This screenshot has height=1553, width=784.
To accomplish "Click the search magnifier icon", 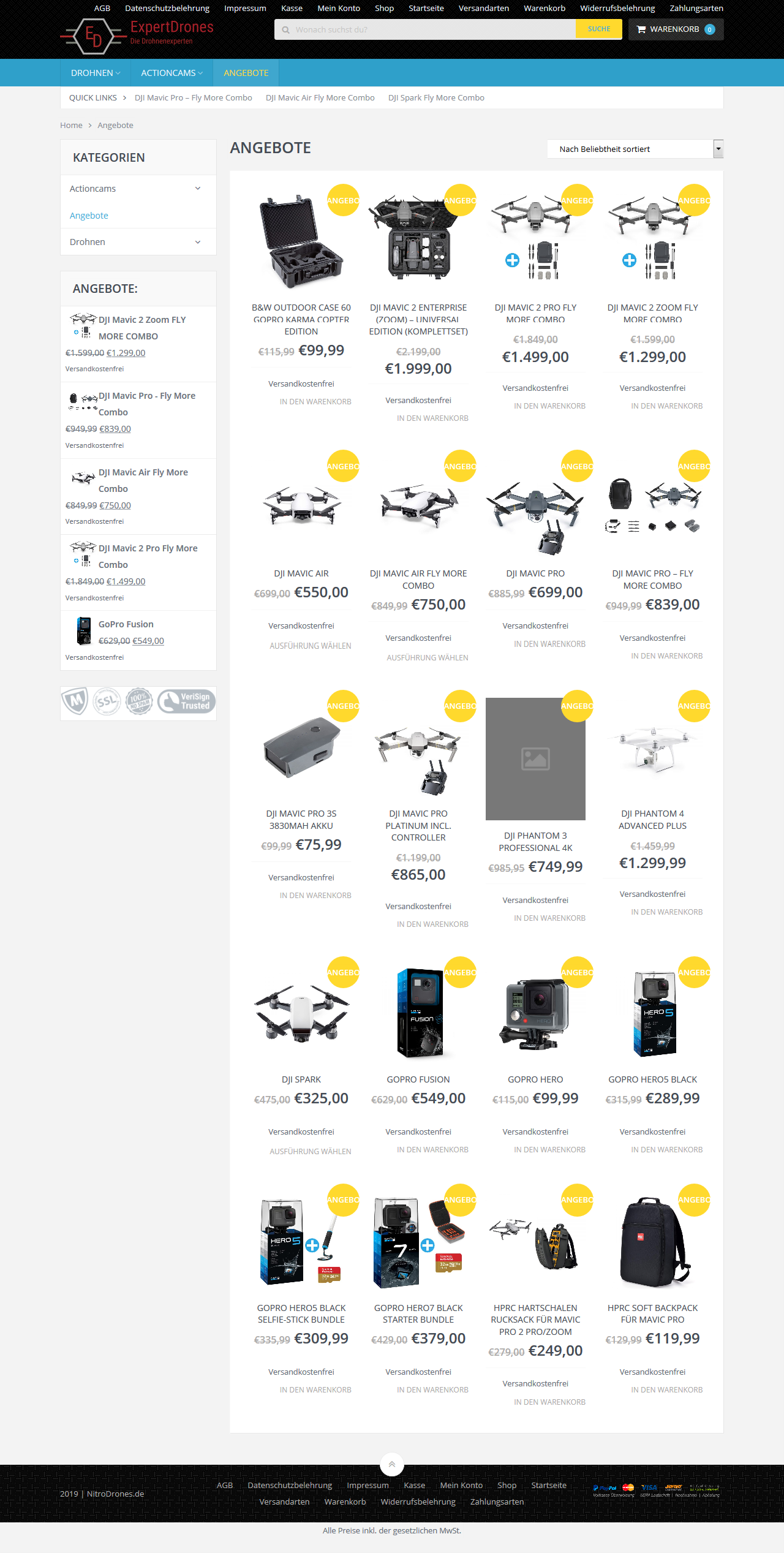I will pyautogui.click(x=285, y=29).
